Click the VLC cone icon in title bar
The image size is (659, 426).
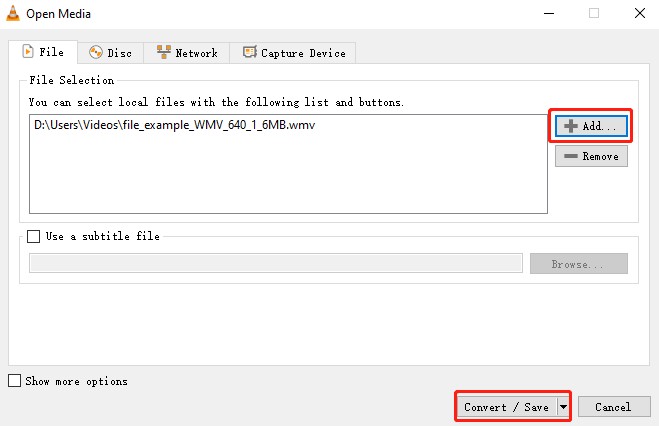coord(12,12)
